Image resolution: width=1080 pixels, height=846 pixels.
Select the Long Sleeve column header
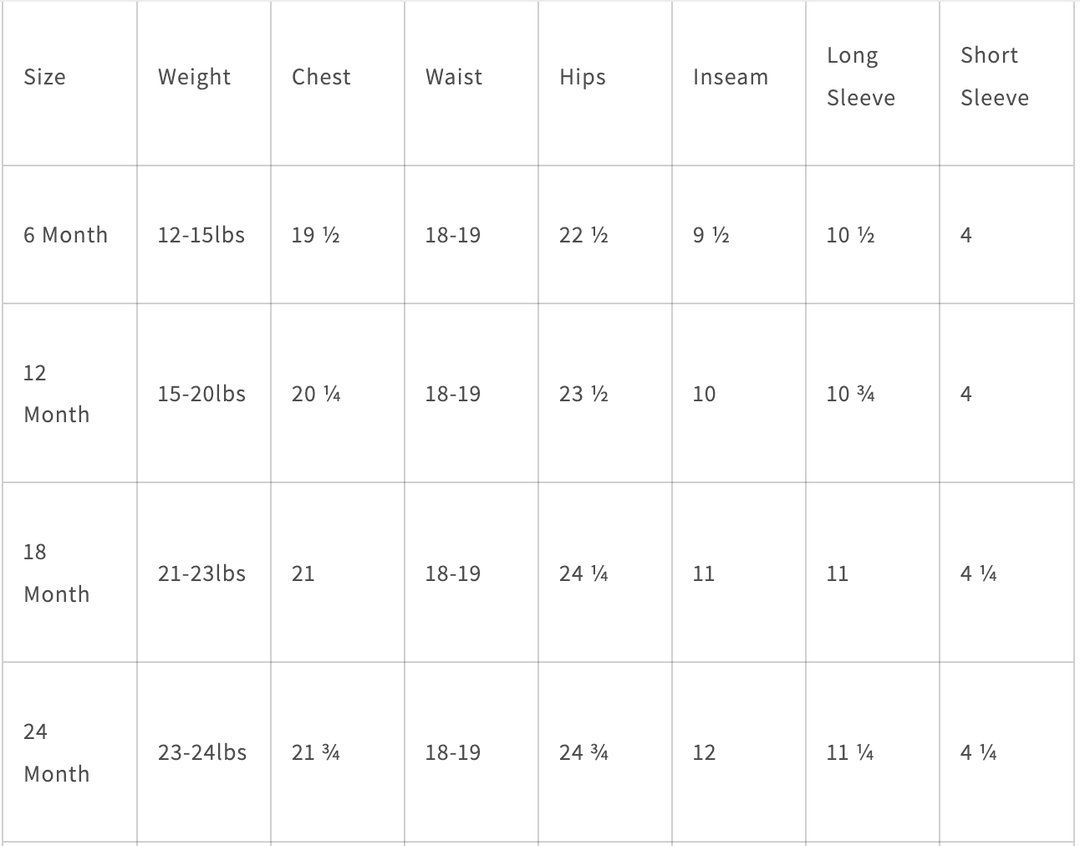pyautogui.click(x=860, y=77)
